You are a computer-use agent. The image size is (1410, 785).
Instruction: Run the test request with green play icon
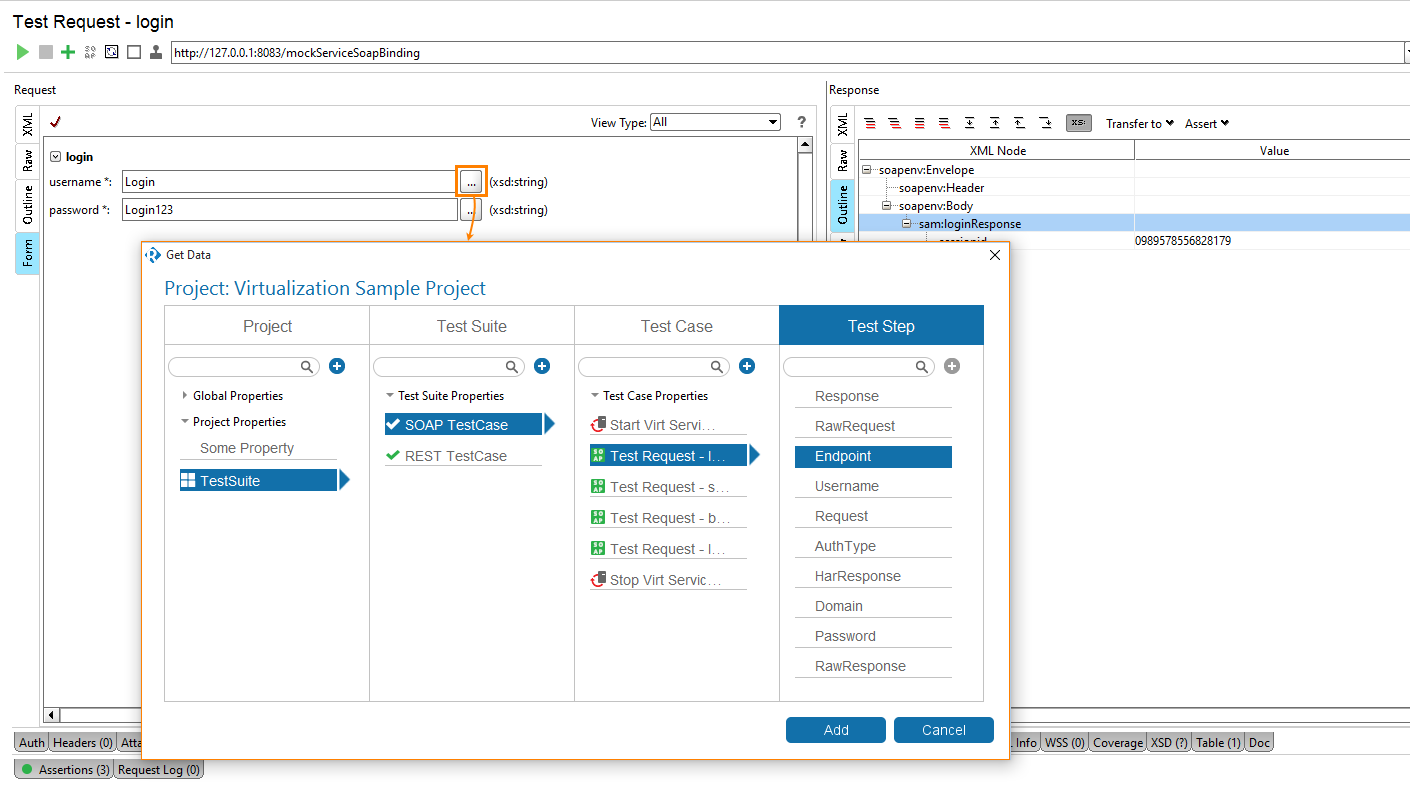point(22,52)
